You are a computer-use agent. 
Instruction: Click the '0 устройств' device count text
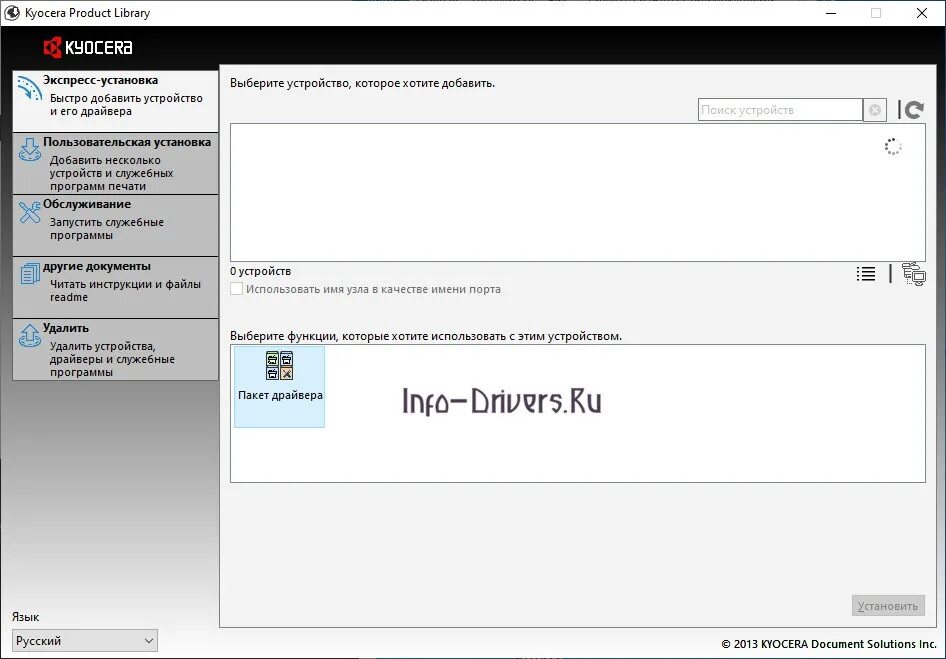point(261,272)
